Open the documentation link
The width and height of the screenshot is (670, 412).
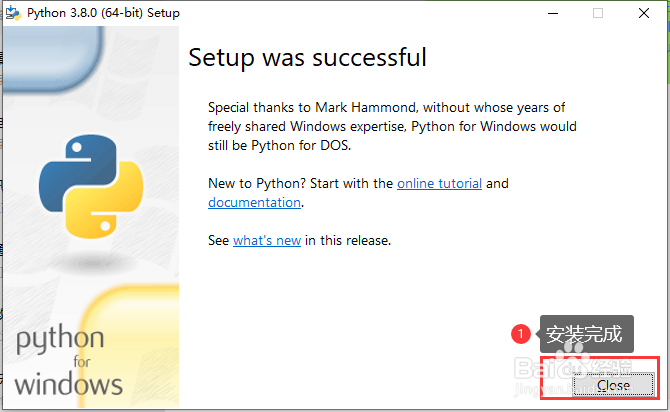click(254, 202)
